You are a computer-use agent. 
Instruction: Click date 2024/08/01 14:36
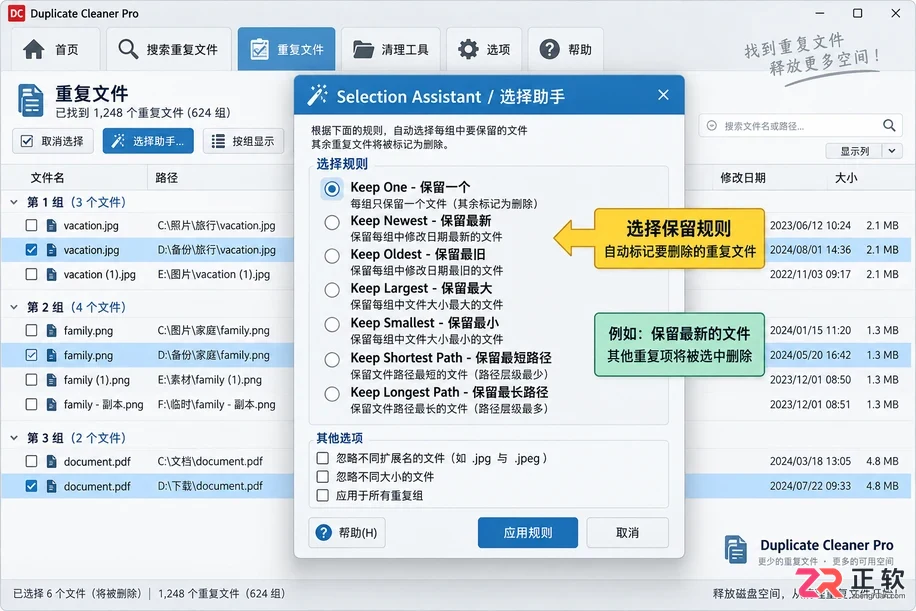pyautogui.click(x=810, y=250)
